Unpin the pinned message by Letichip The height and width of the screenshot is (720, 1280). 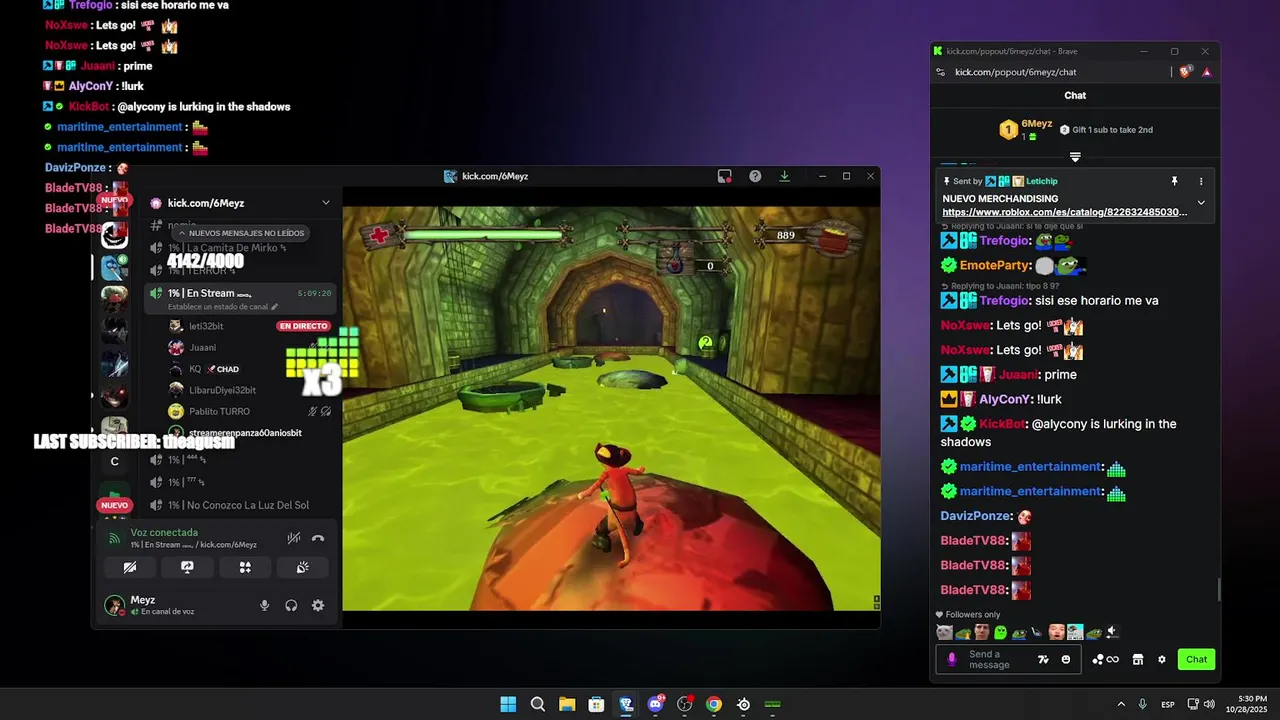(x=1175, y=181)
